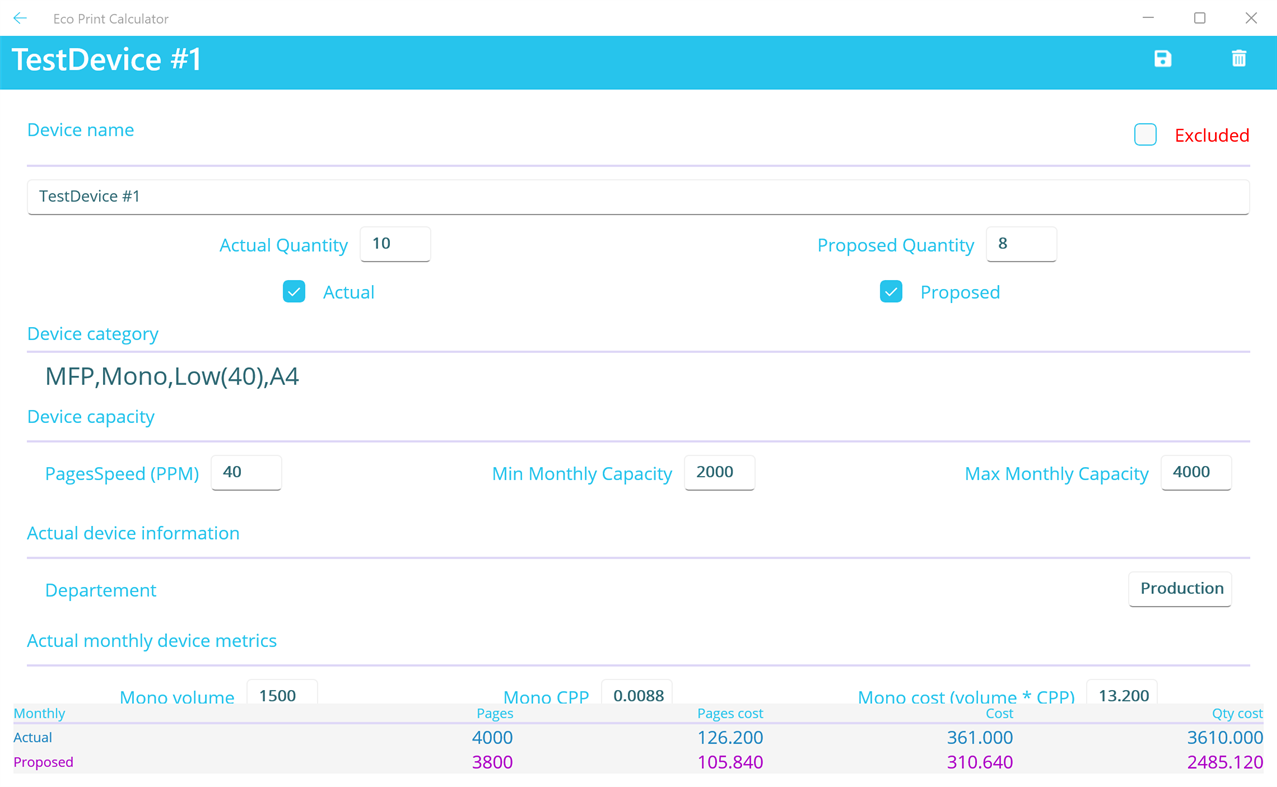
Task: Minimize the Eco Print Calculator window
Action: 1148,18
